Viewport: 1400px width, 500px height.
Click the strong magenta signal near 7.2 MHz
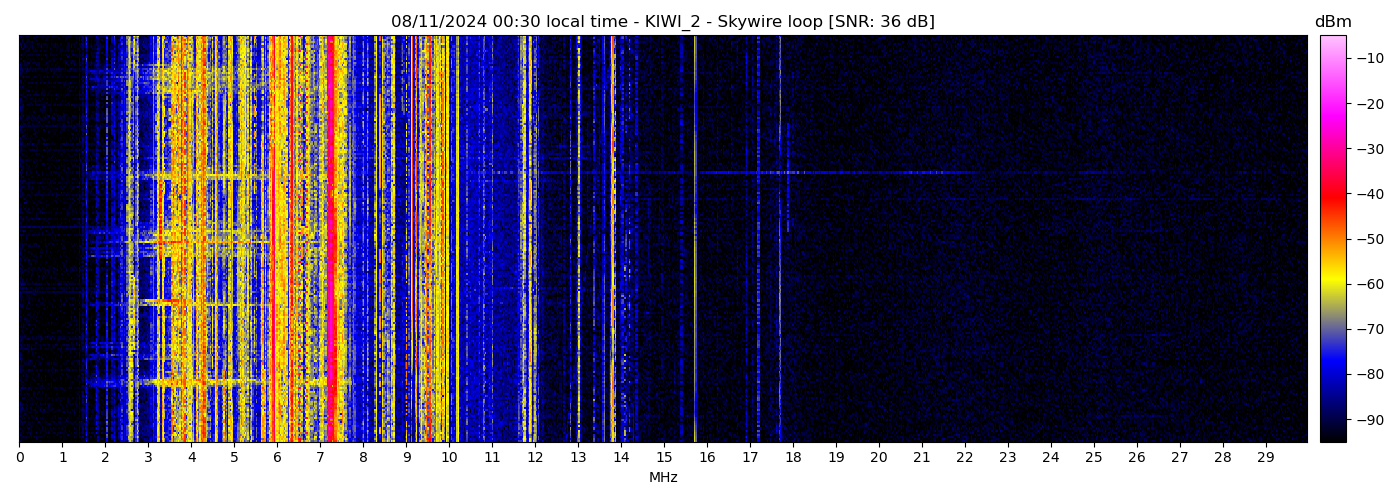(x=331, y=240)
